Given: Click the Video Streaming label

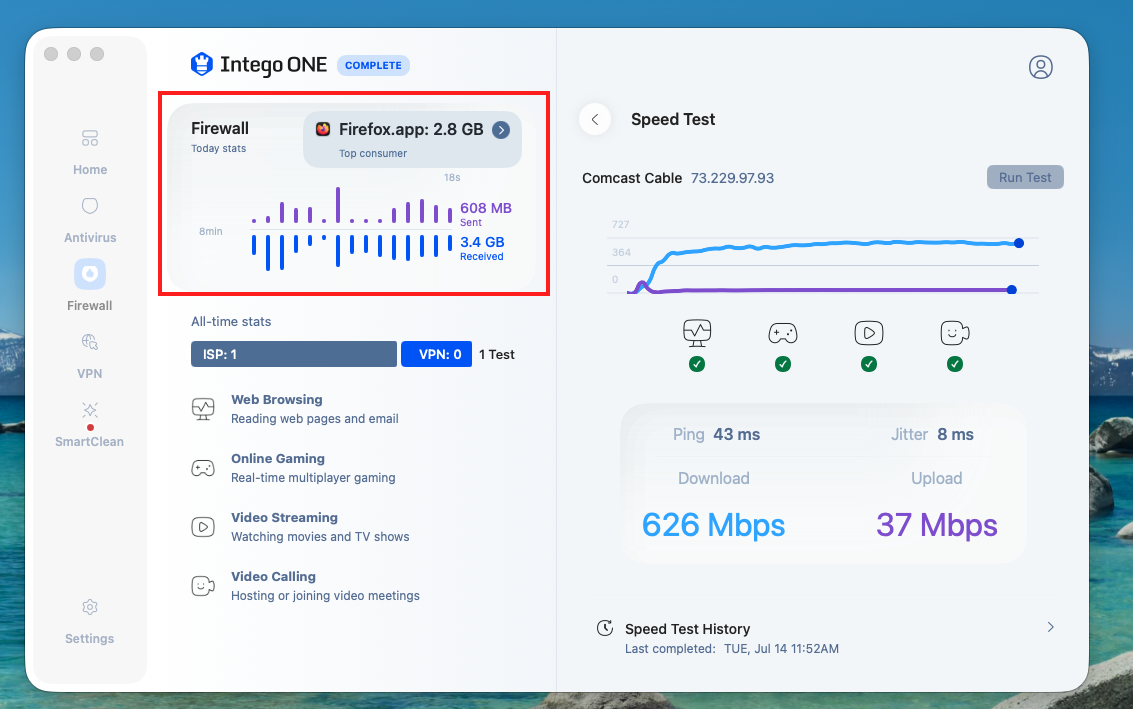Looking at the screenshot, I should [284, 517].
